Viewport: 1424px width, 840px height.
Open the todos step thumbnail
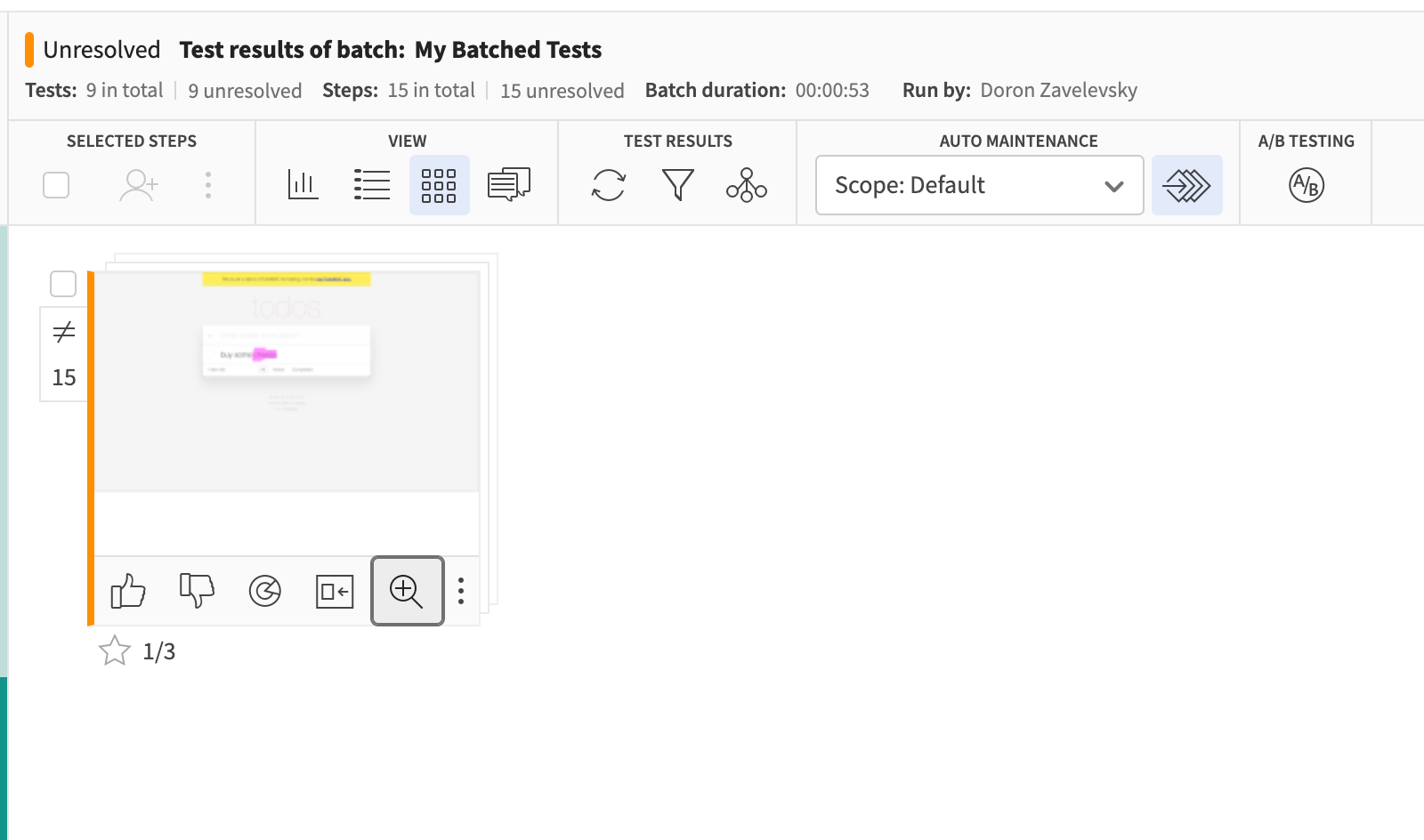coord(287,381)
